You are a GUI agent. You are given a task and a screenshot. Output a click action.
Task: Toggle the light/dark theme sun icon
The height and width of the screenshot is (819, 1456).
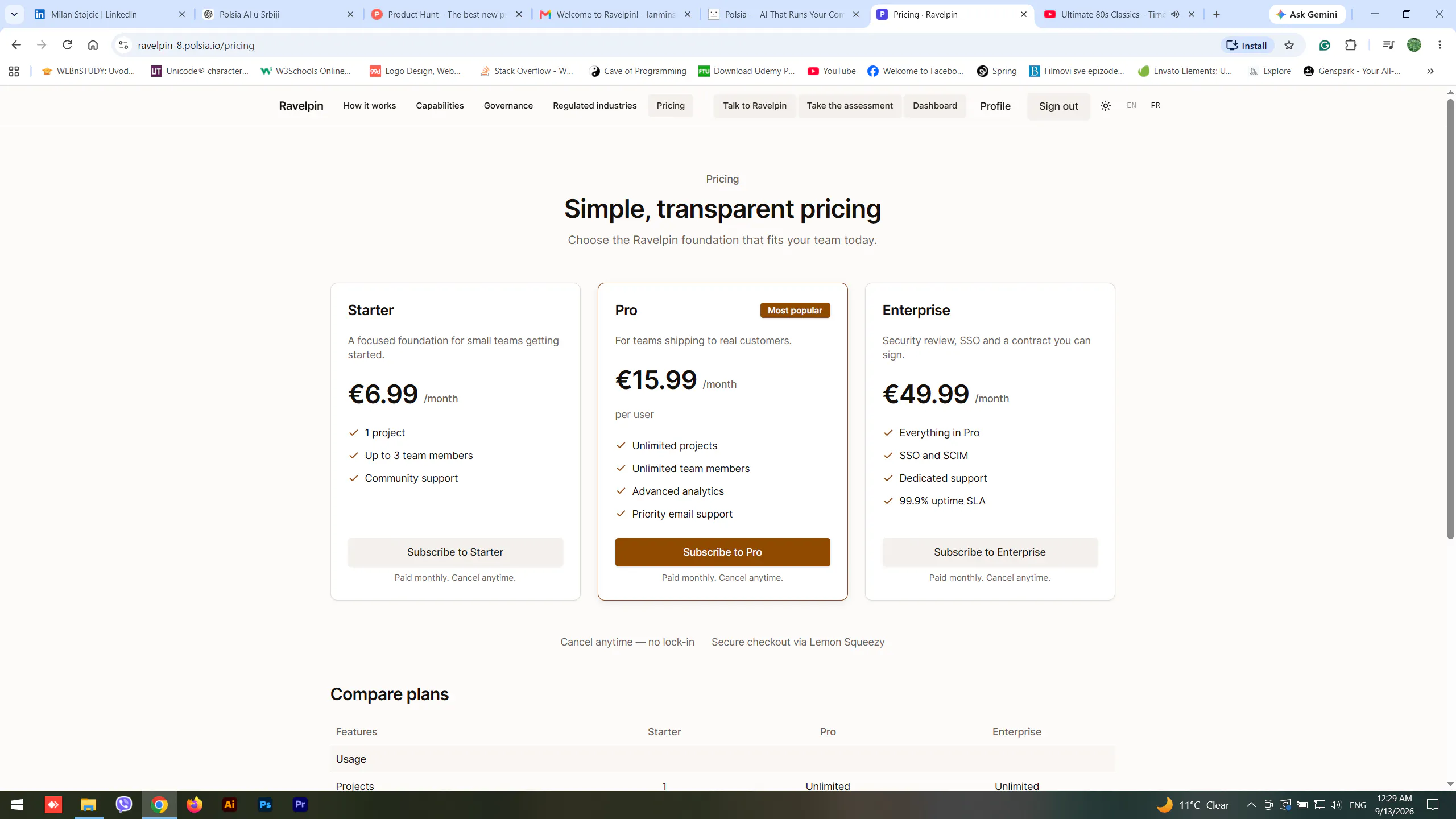pos(1105,106)
